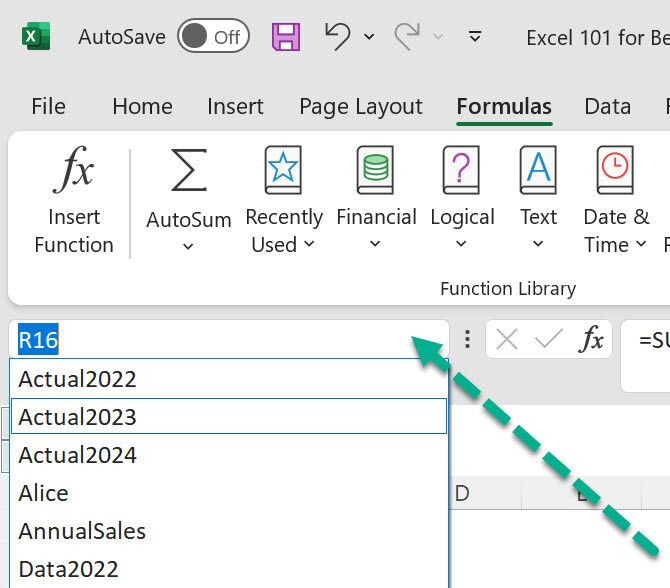Click the Save icon in title bar

[286, 37]
